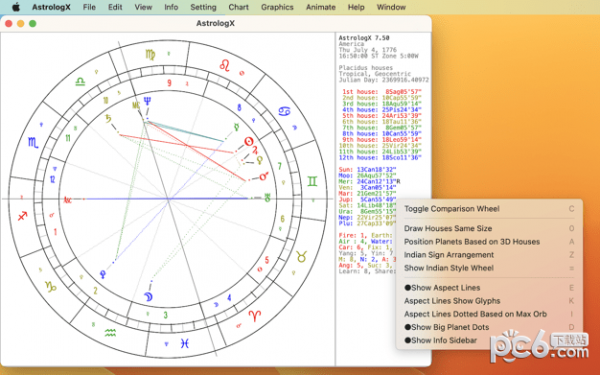Click the Thu July 4, 1776 date
Image resolution: width=600 pixels, height=375 pixels.
coord(368,50)
